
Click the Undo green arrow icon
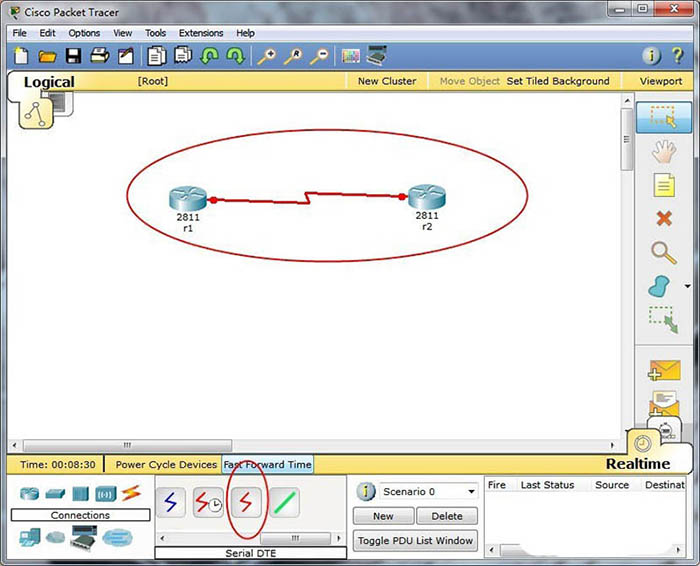point(209,56)
